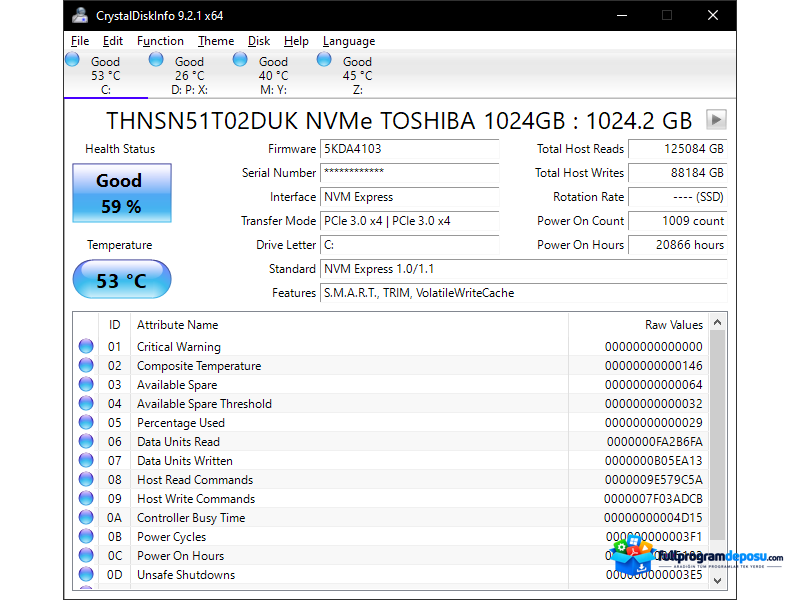The height and width of the screenshot is (600, 800).
Task: Select the Unsafe Shutdowns attribute text
Action: tap(186, 575)
